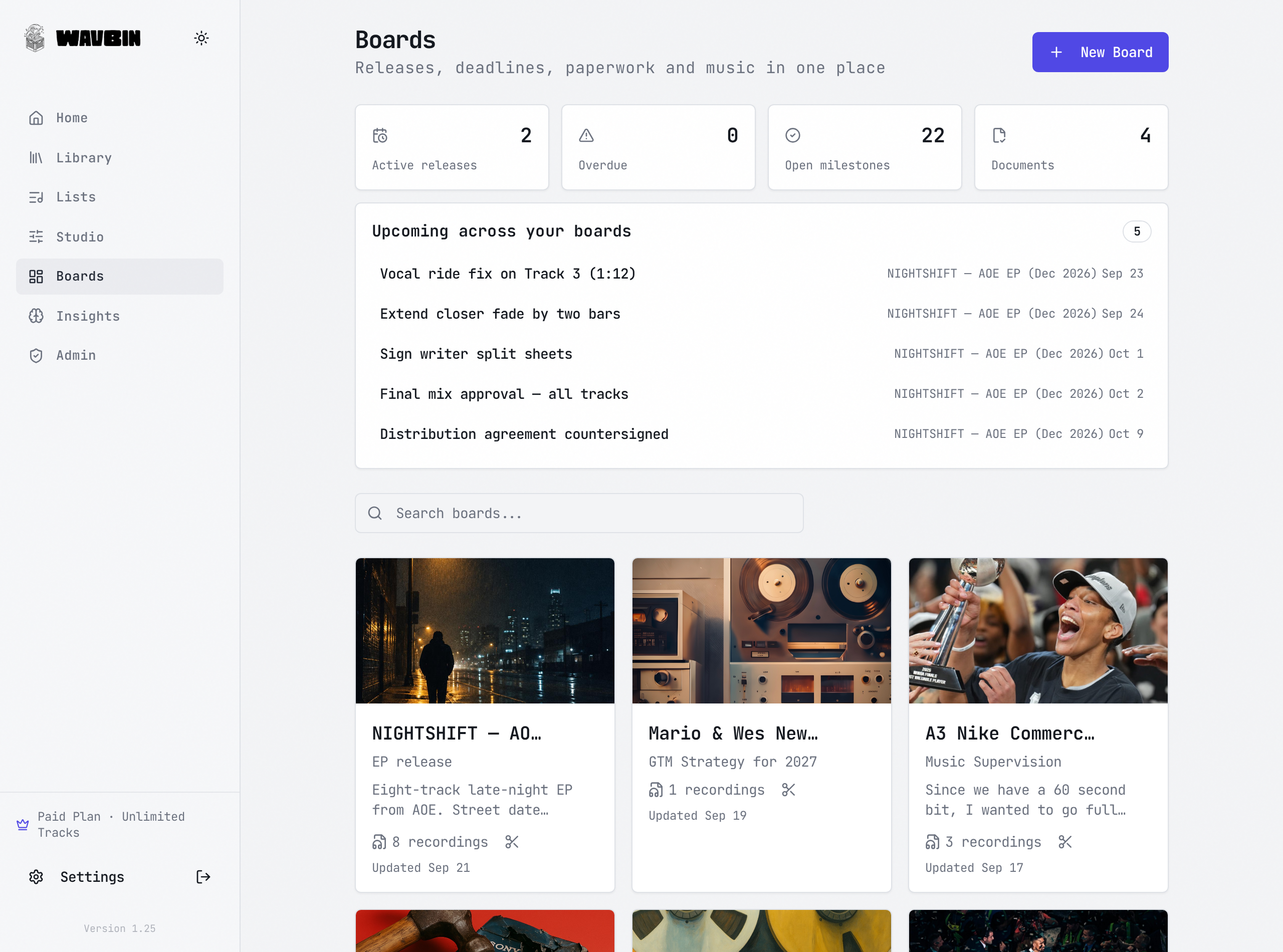Image resolution: width=1283 pixels, height=952 pixels.
Task: Open 'Final mix approval — all tracks'
Action: (761, 394)
